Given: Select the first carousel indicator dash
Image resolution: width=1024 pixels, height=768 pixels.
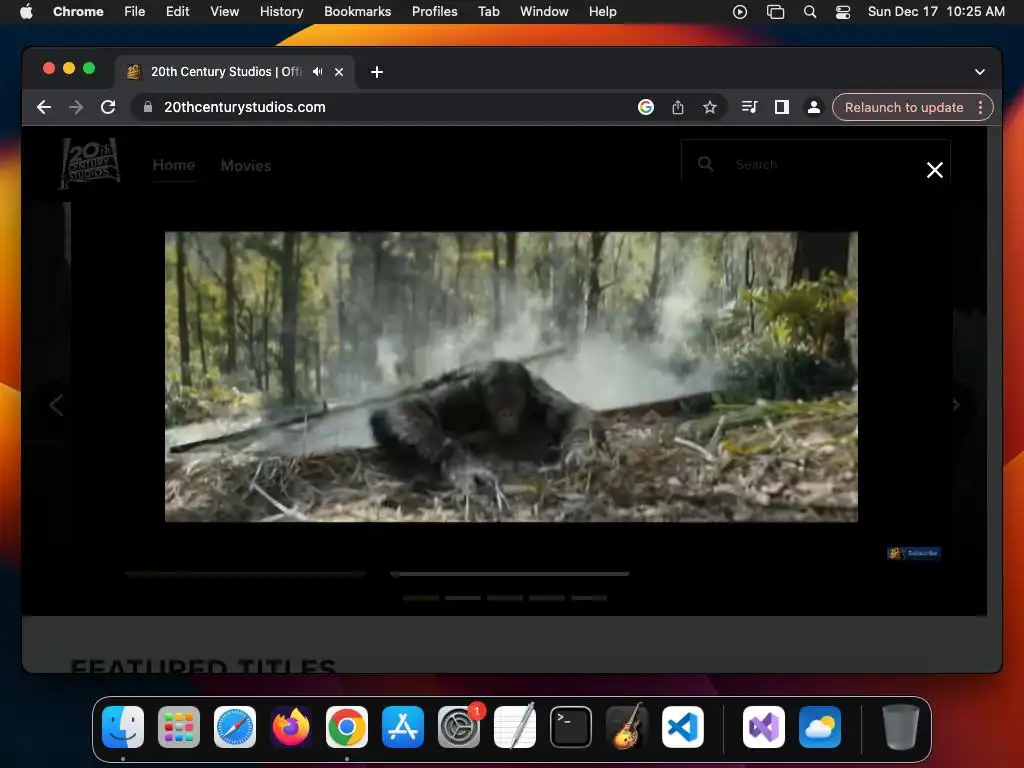Looking at the screenshot, I should click(x=421, y=598).
